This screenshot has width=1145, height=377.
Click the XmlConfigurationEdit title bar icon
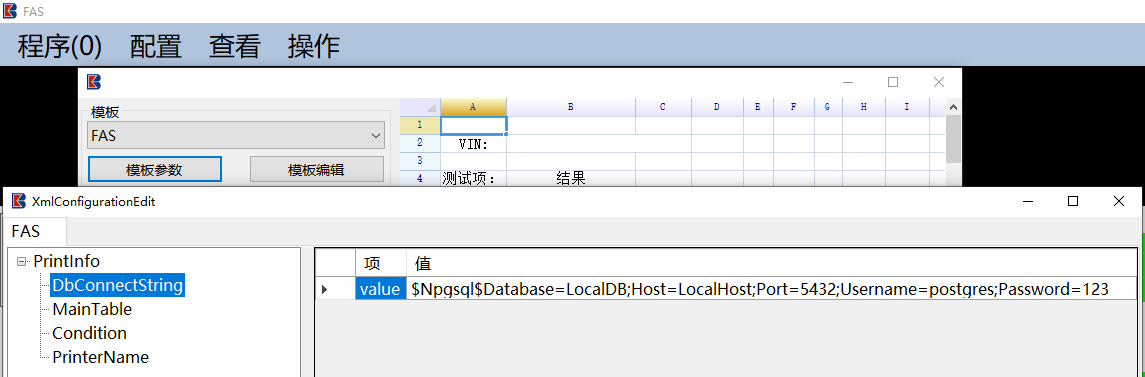tap(19, 201)
